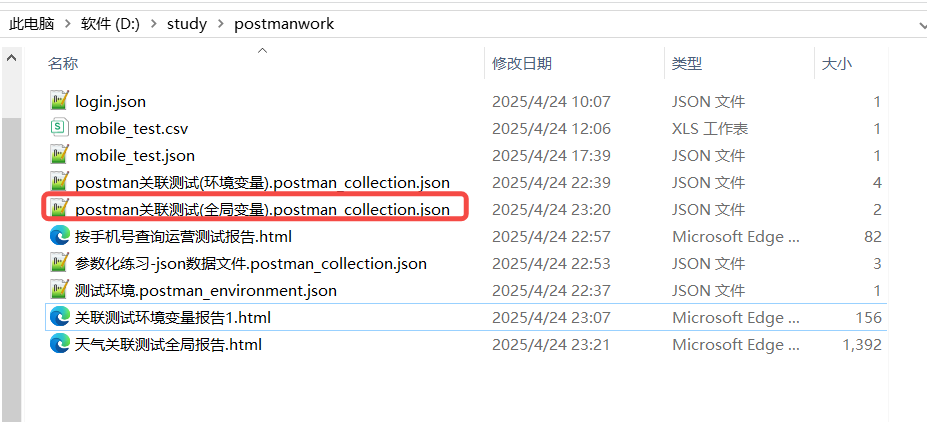Go to 软件 (D:) in the address bar

111,24
